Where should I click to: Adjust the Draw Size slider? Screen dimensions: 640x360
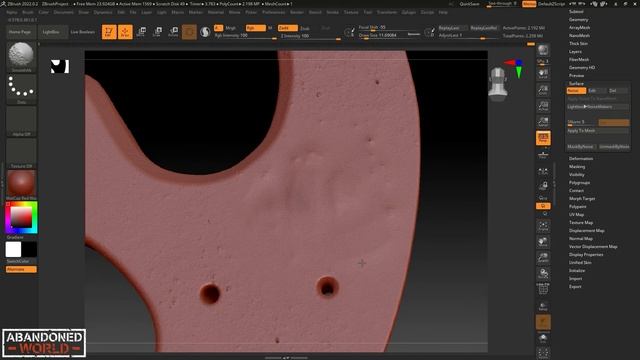pyautogui.click(x=389, y=36)
